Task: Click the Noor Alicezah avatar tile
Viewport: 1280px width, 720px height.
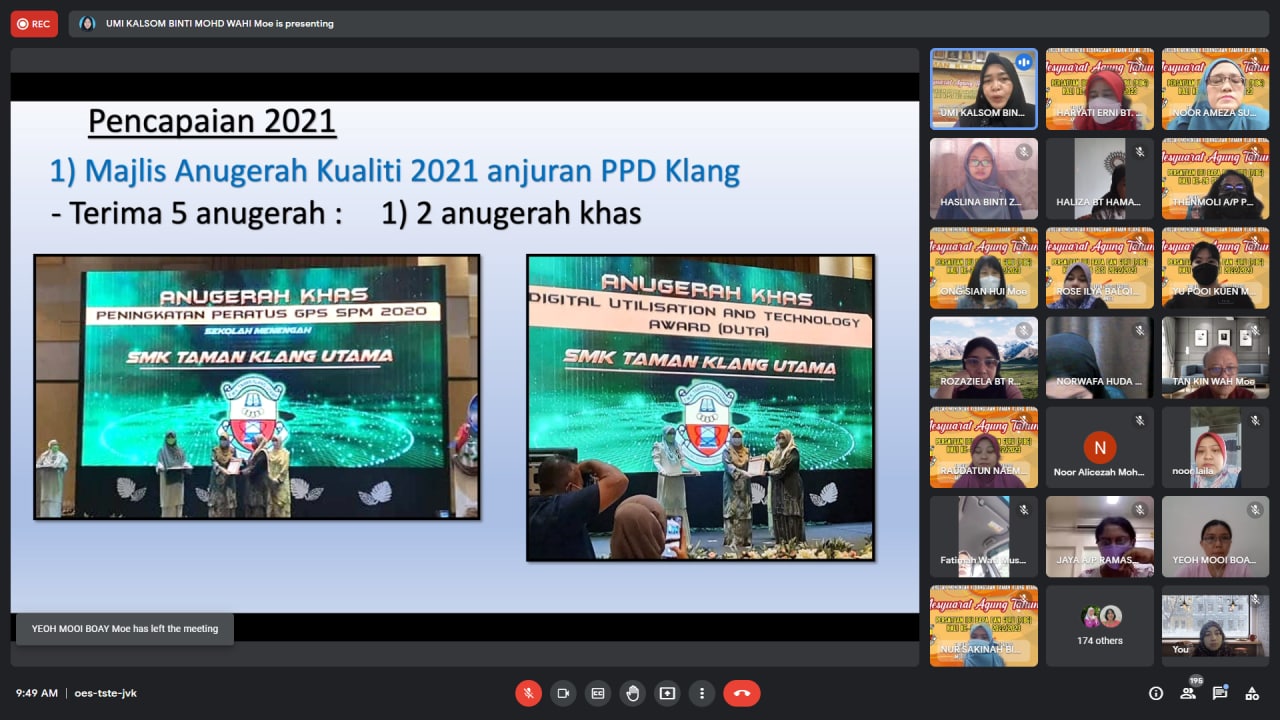Action: point(1100,448)
